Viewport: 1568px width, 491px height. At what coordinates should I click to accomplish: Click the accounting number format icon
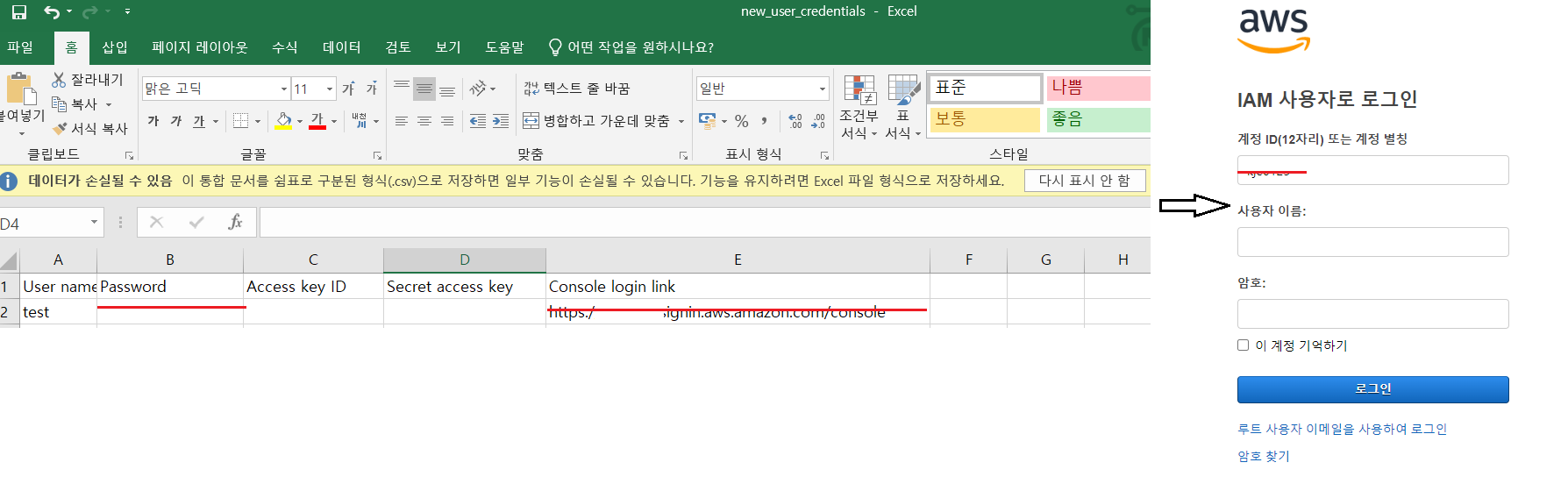(707, 121)
